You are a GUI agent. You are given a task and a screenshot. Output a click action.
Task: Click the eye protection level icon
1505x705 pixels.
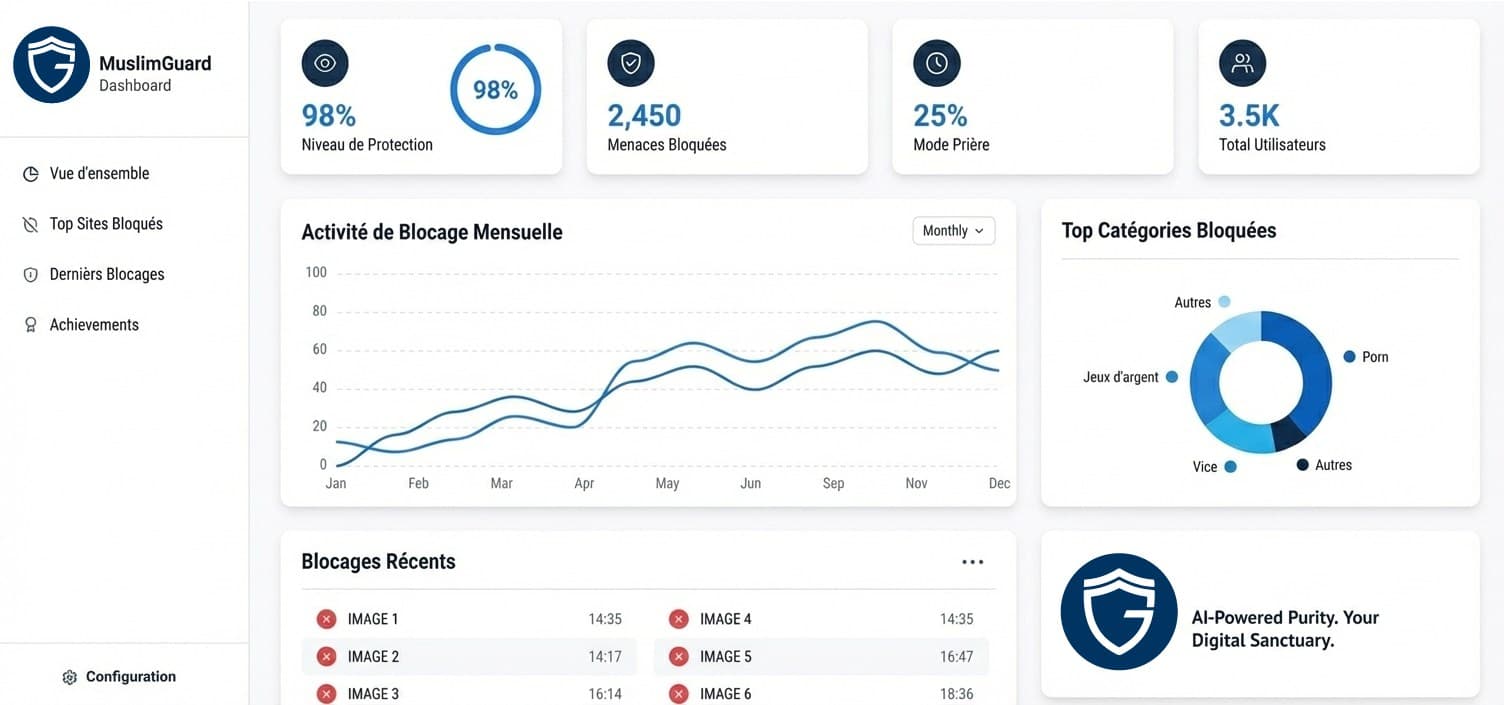pos(325,63)
